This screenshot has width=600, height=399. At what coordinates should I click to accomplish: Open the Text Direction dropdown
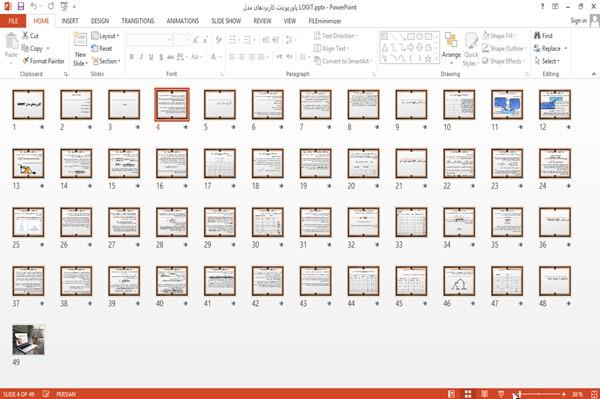(336, 36)
